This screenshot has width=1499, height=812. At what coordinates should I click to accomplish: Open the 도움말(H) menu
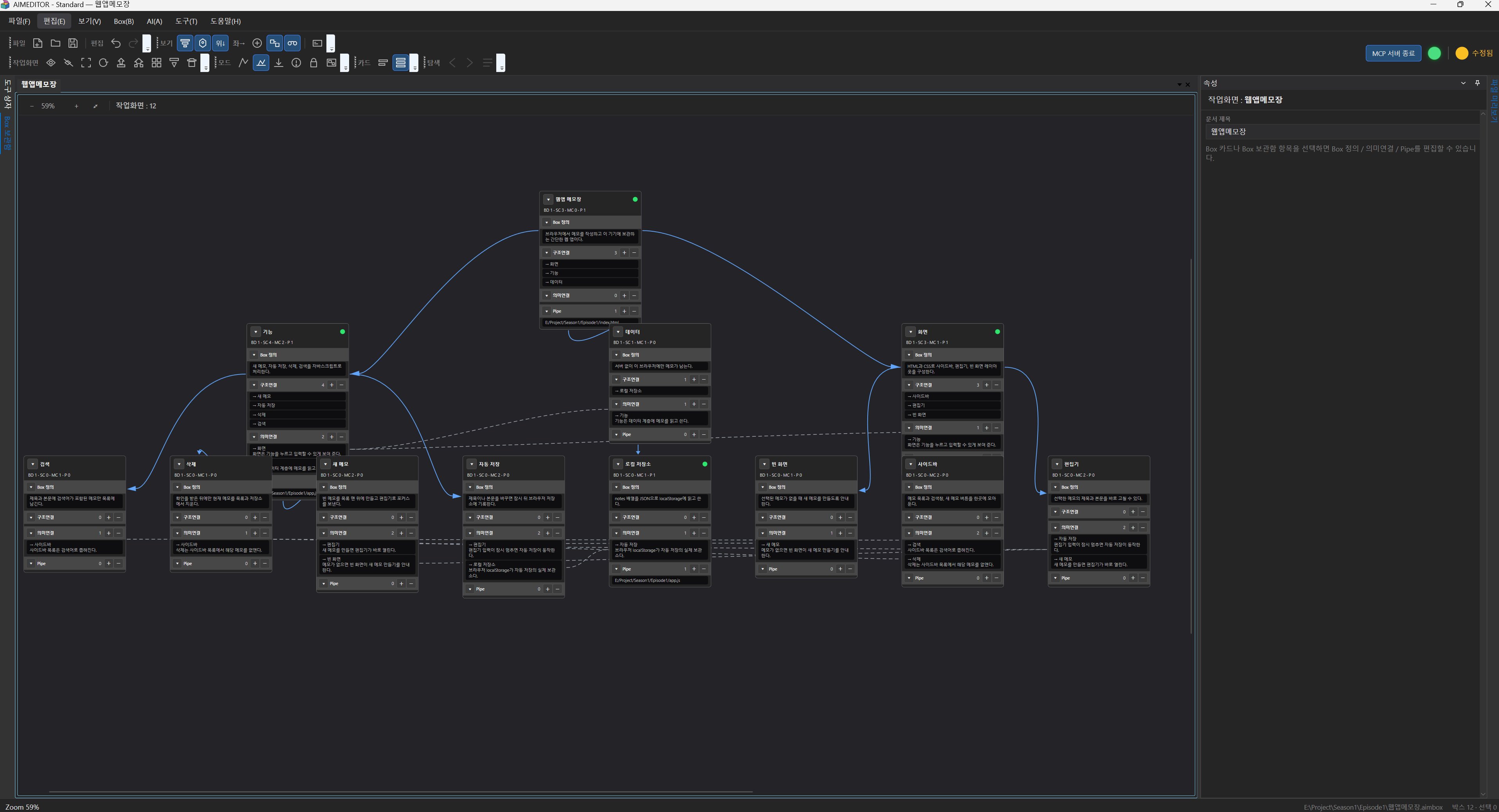(x=225, y=21)
